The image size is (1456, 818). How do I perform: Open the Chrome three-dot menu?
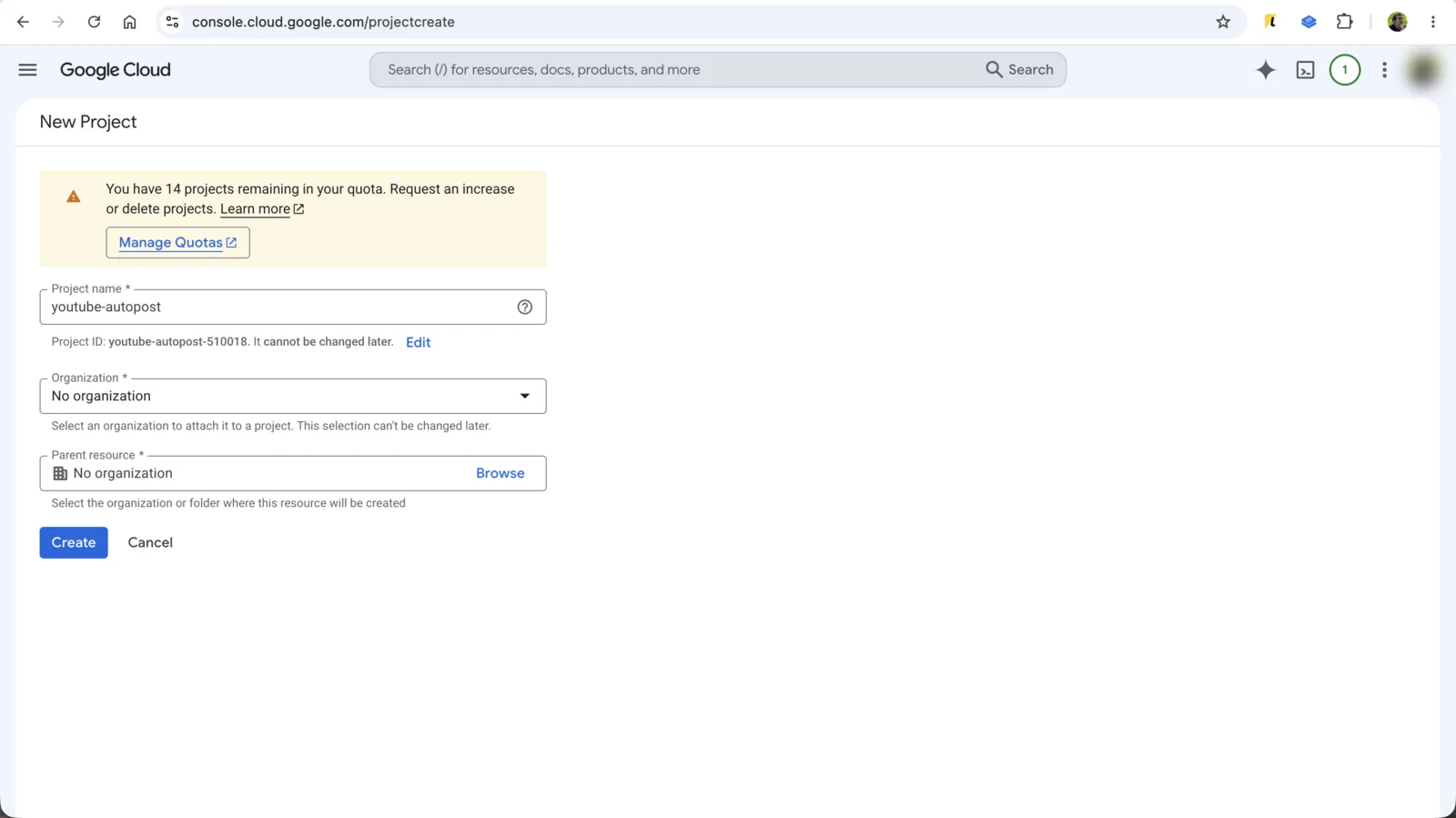point(1433,22)
